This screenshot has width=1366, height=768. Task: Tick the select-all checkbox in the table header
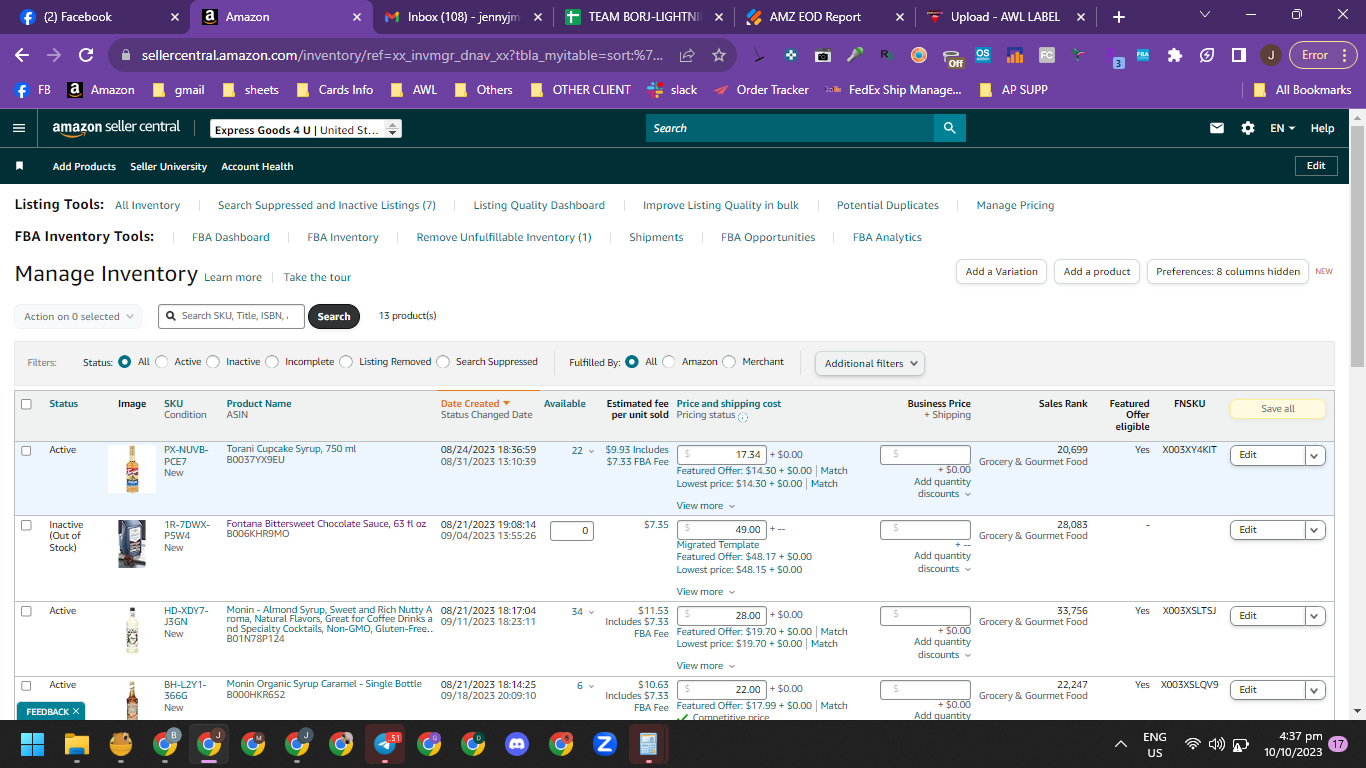(x=26, y=404)
